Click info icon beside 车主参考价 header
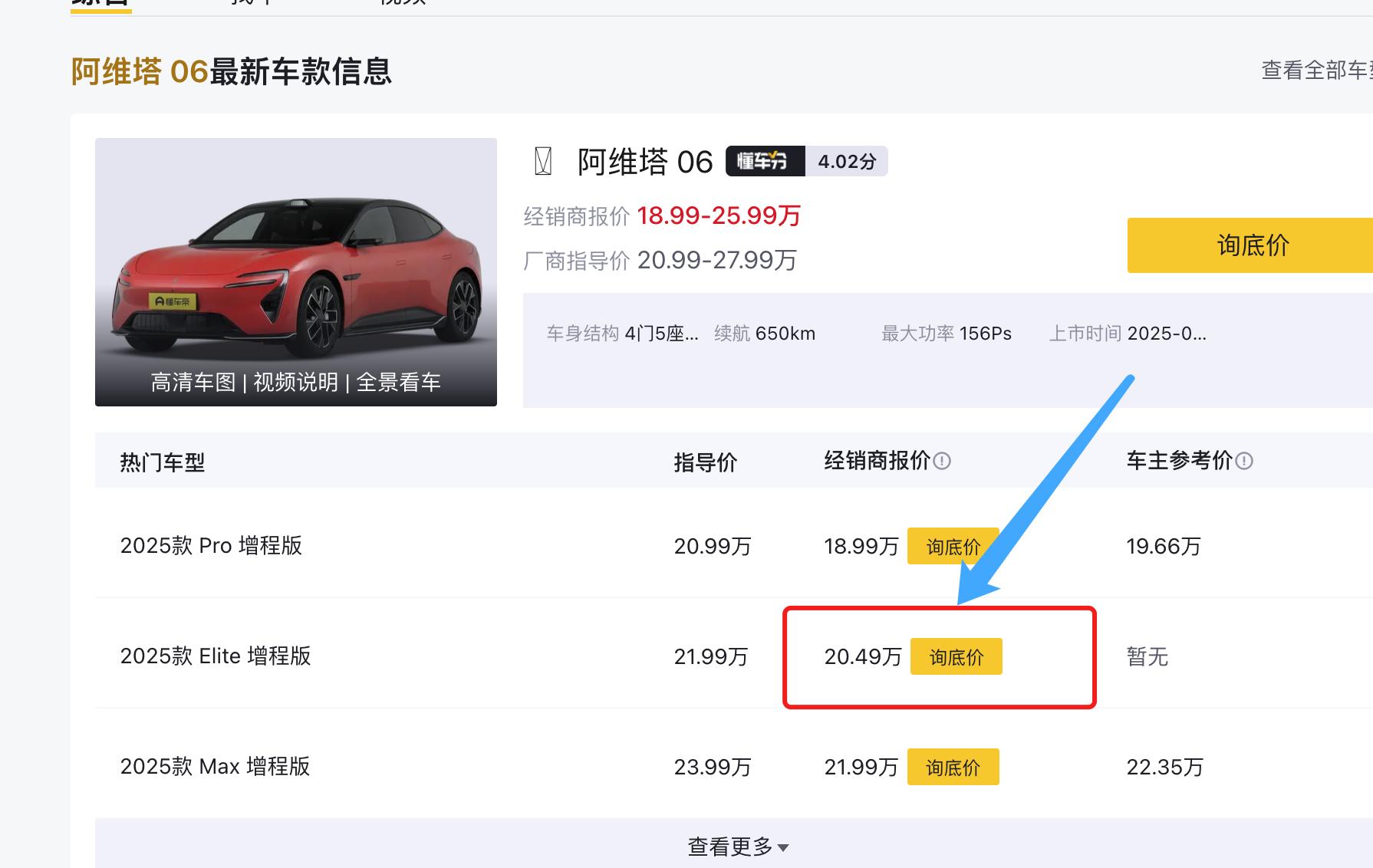 (1244, 461)
